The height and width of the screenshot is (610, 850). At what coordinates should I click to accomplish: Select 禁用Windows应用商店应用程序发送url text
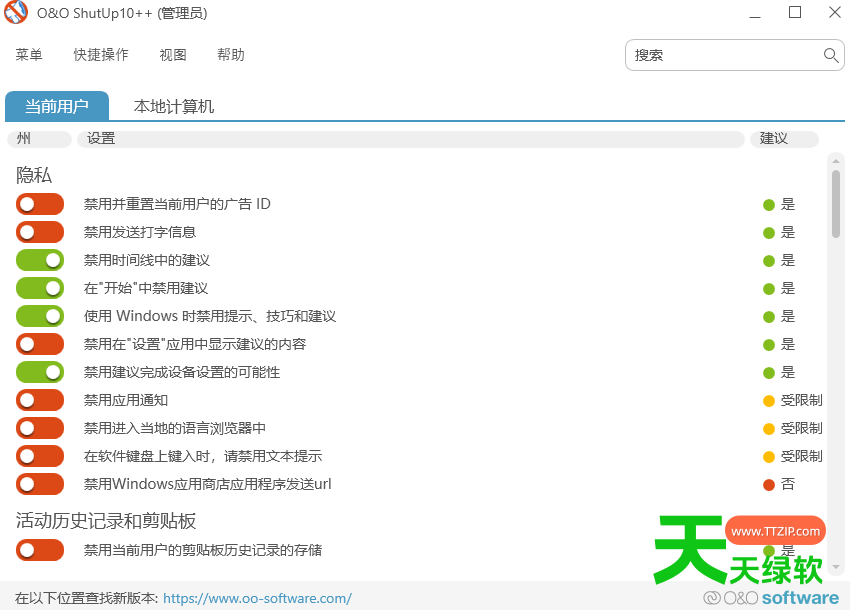pos(207,484)
